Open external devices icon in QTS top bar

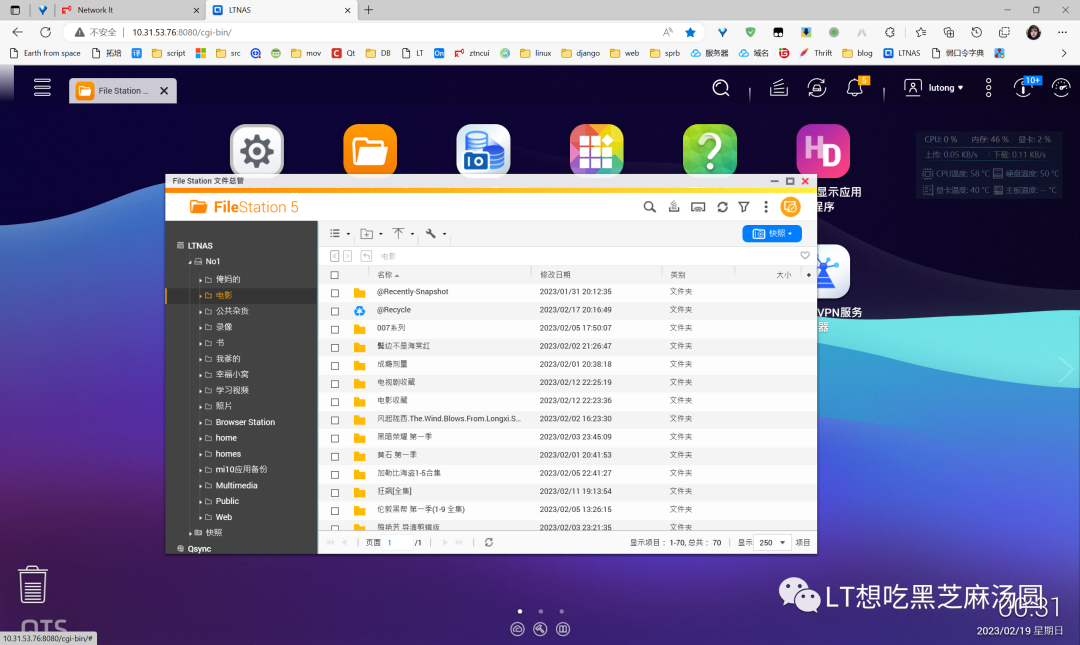tap(817, 88)
